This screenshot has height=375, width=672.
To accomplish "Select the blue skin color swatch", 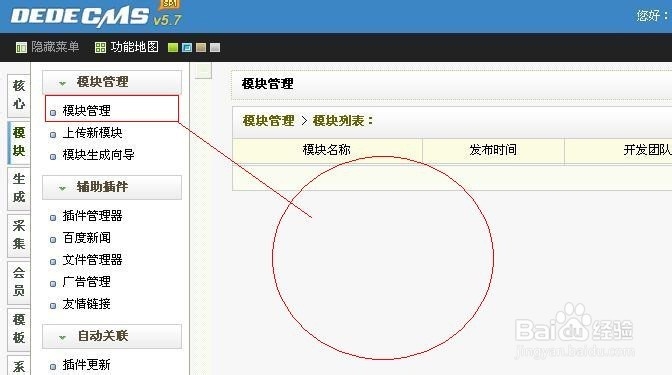I will pos(187,47).
